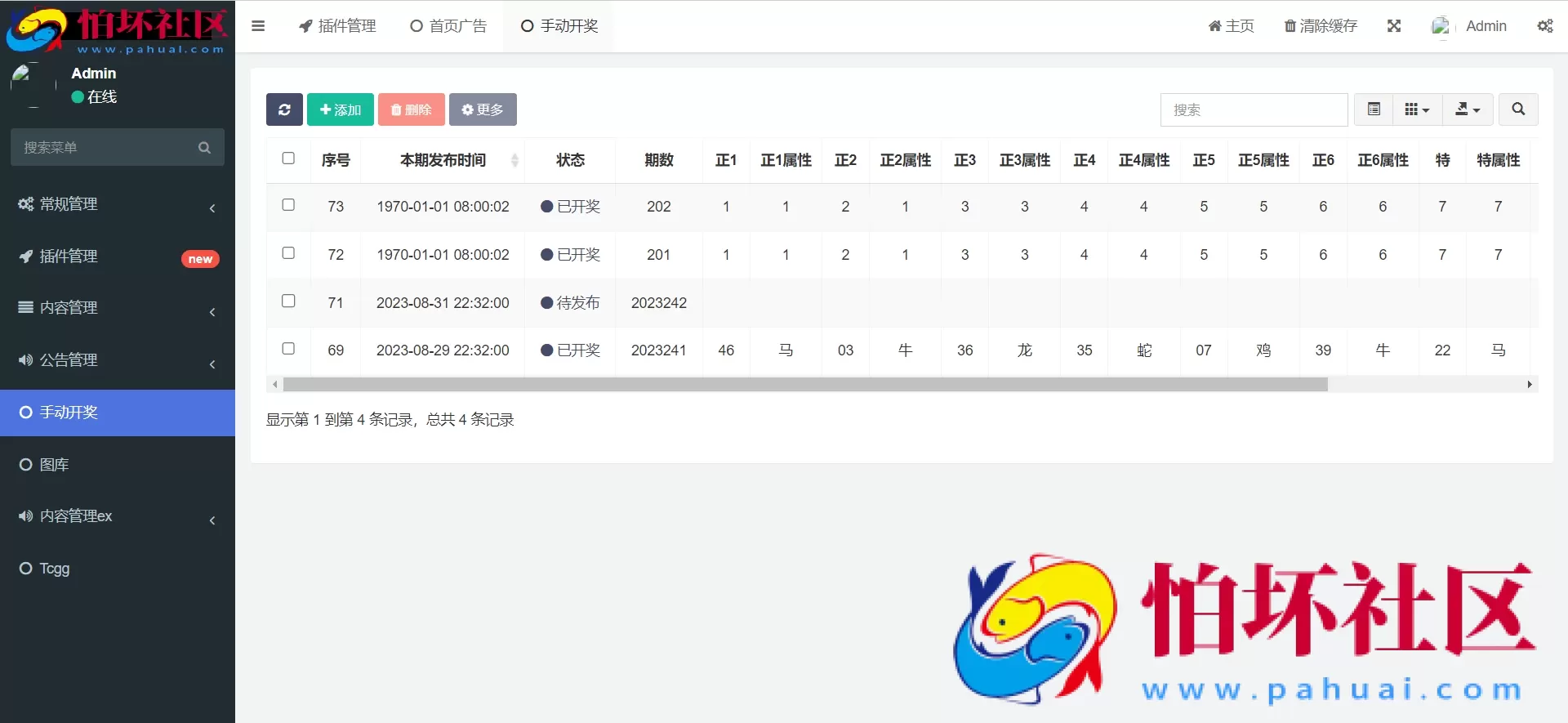1568x723 pixels.
Task: Check the checkbox for row 72
Action: 288,253
